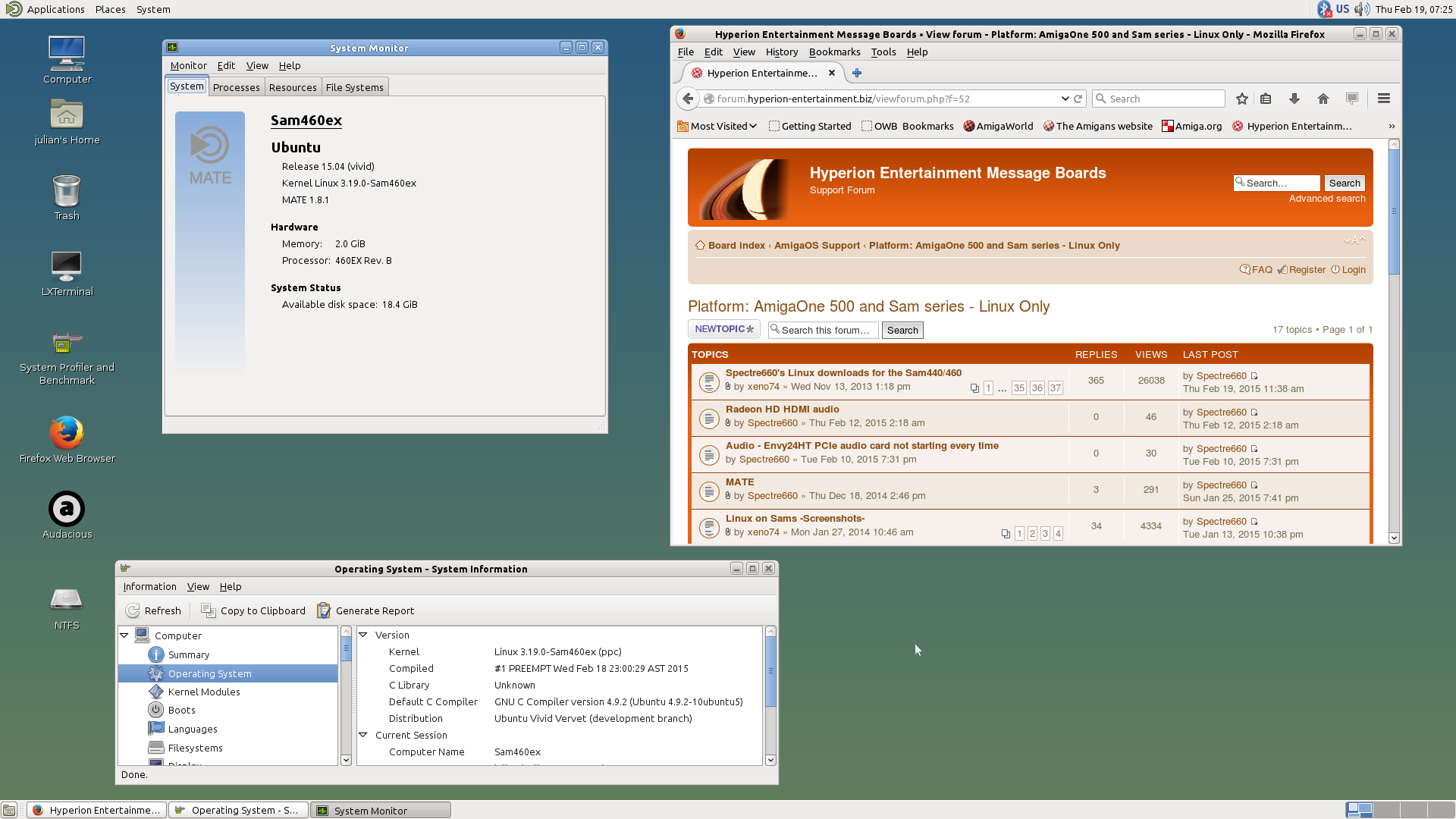Open LXTerminal desktop icon
Viewport: 1456px width, 819px height.
[67, 266]
